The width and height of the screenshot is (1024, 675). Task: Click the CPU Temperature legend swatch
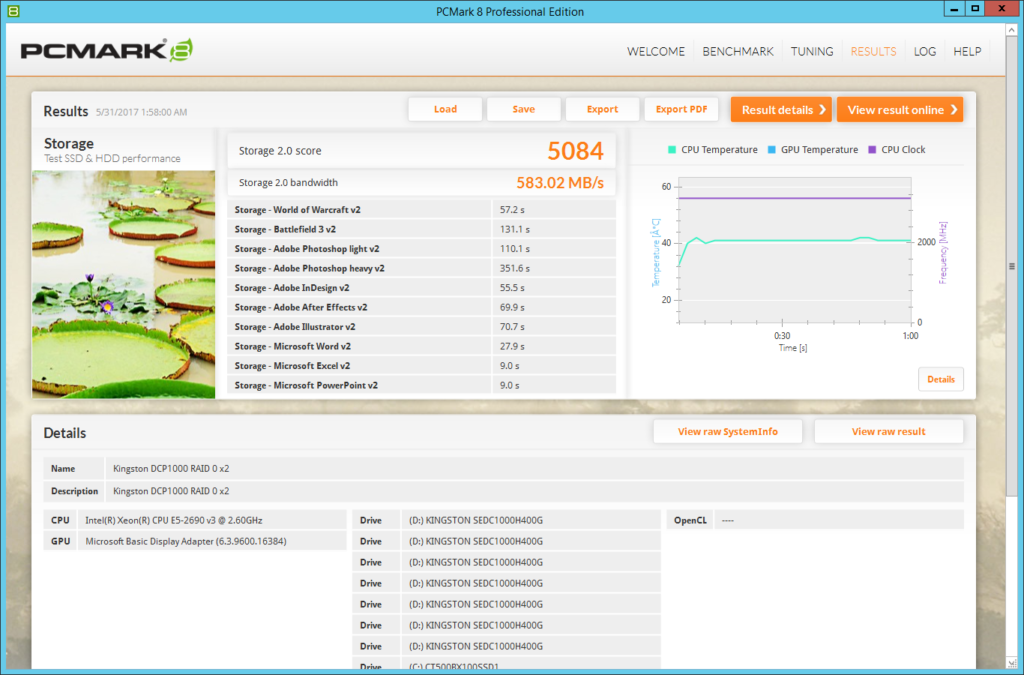pyautogui.click(x=672, y=150)
